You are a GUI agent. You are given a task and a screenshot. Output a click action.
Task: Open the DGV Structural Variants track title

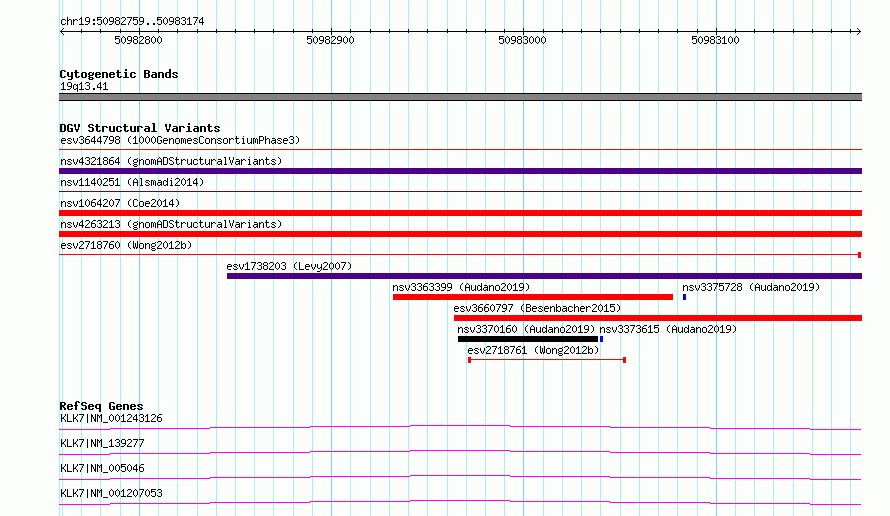(x=140, y=128)
